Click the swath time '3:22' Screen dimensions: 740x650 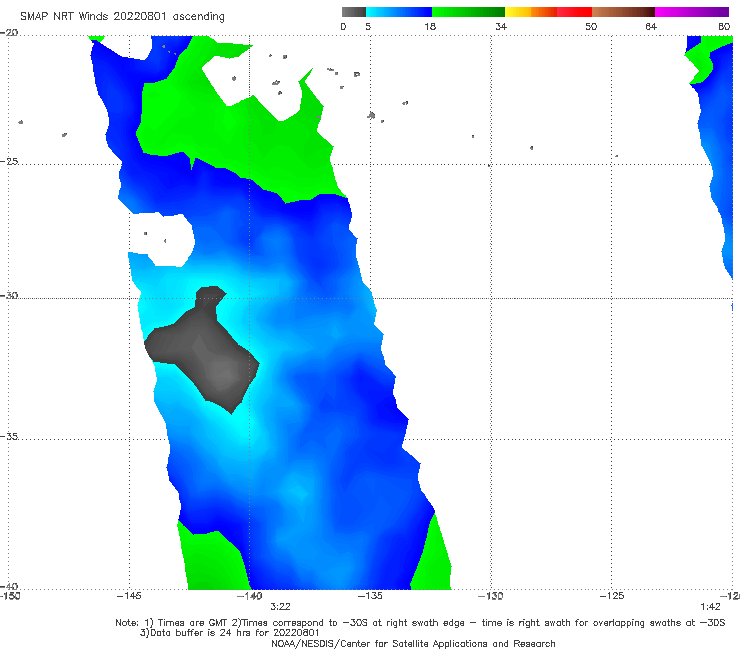[280, 607]
